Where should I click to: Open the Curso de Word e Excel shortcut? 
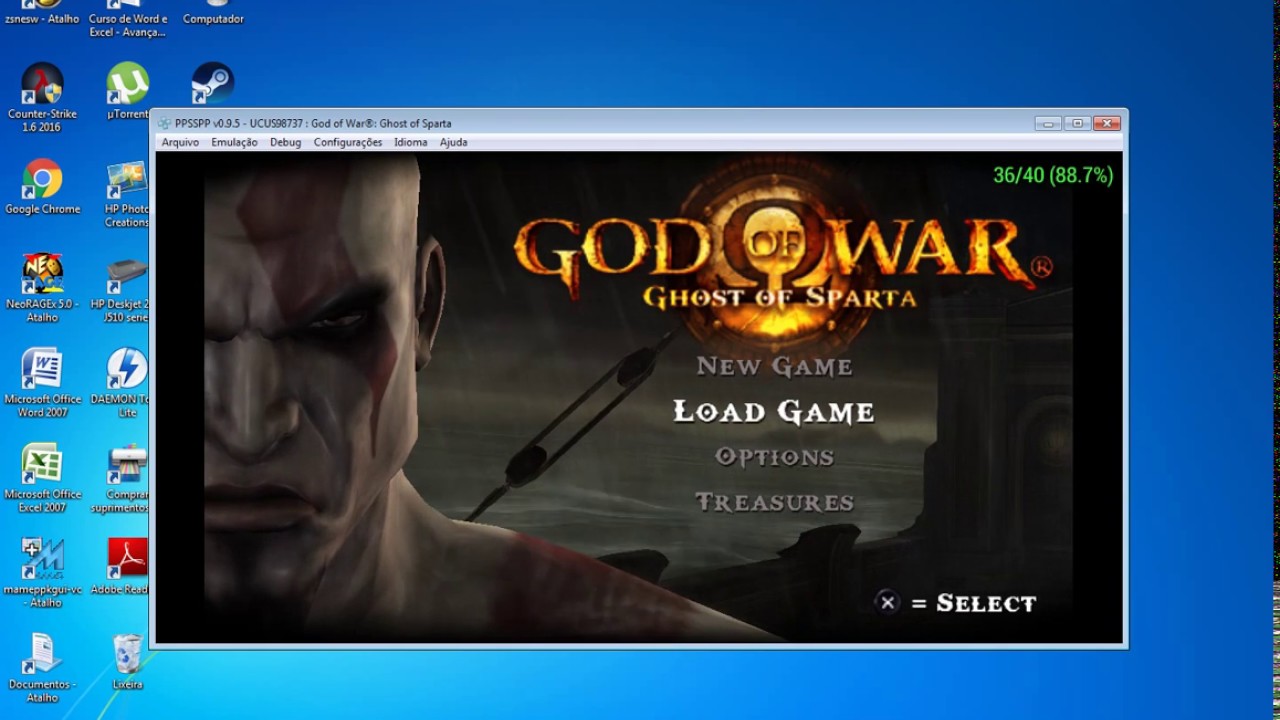[x=128, y=19]
